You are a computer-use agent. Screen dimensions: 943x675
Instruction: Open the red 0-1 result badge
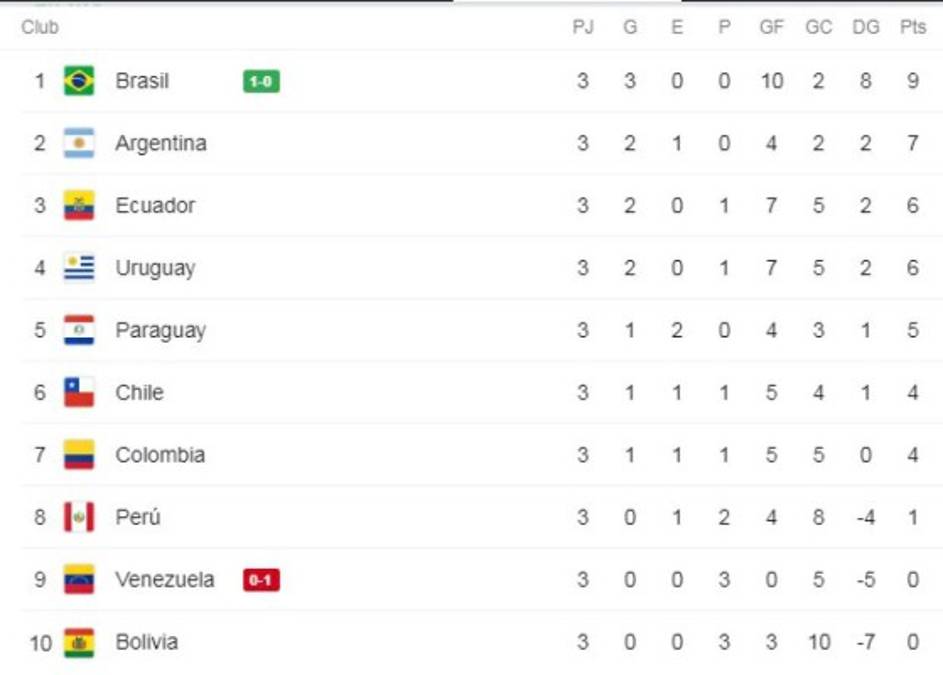(x=261, y=580)
